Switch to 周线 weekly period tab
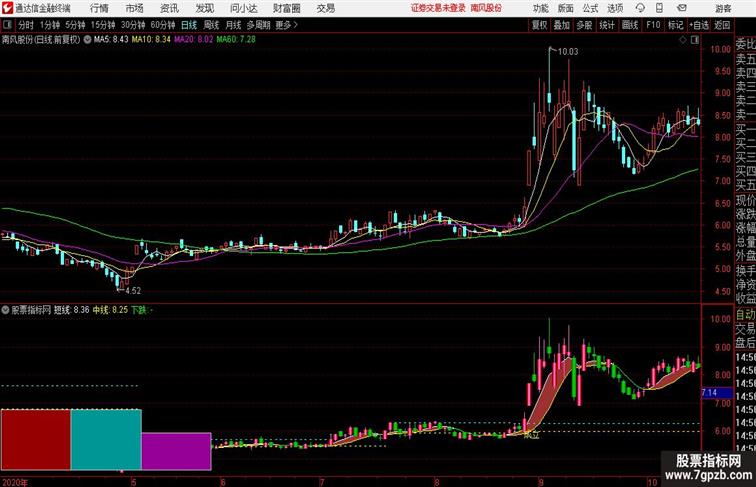This screenshot has width=756, height=487. point(211,25)
